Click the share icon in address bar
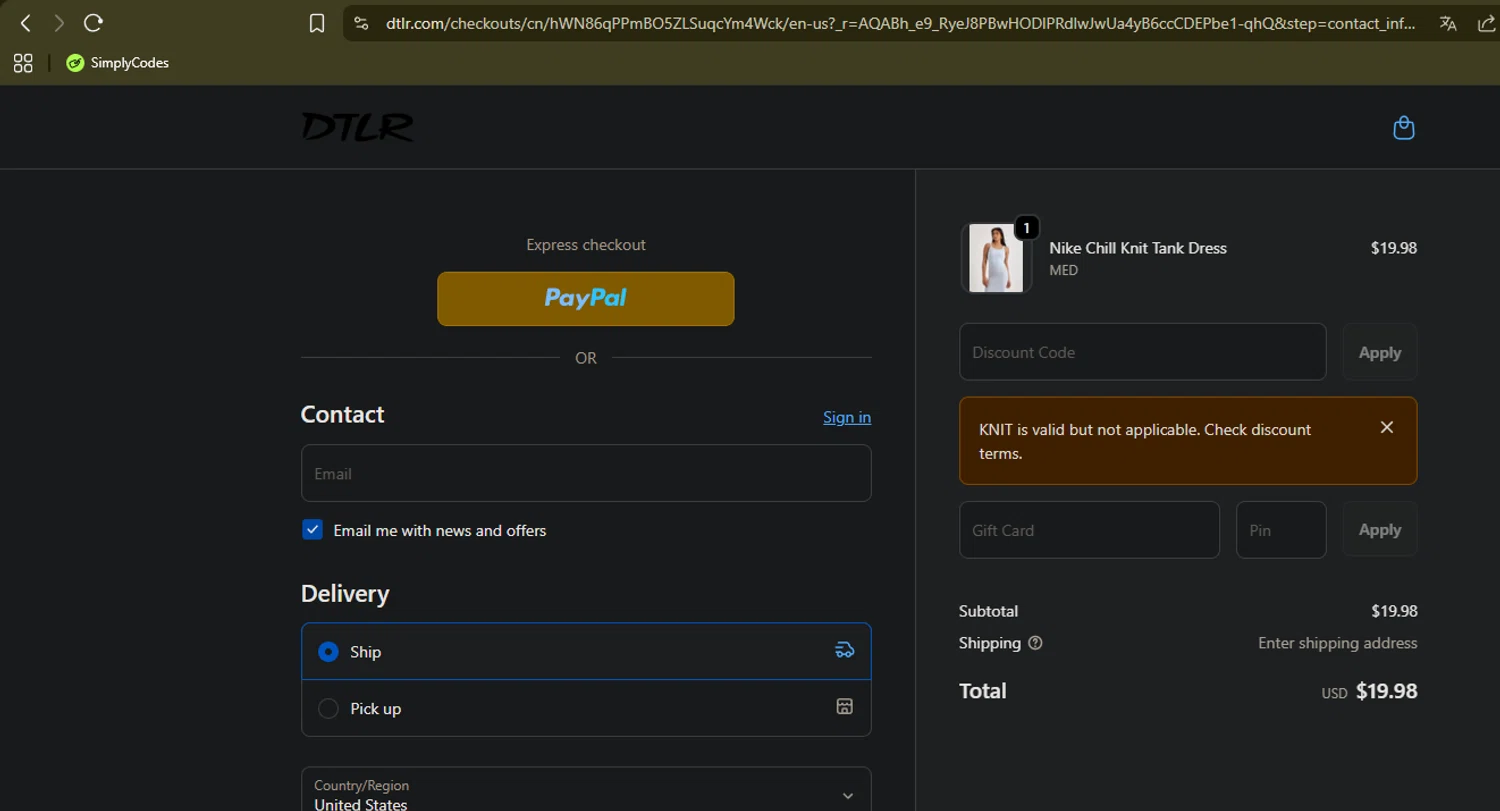1500x811 pixels. [1486, 23]
